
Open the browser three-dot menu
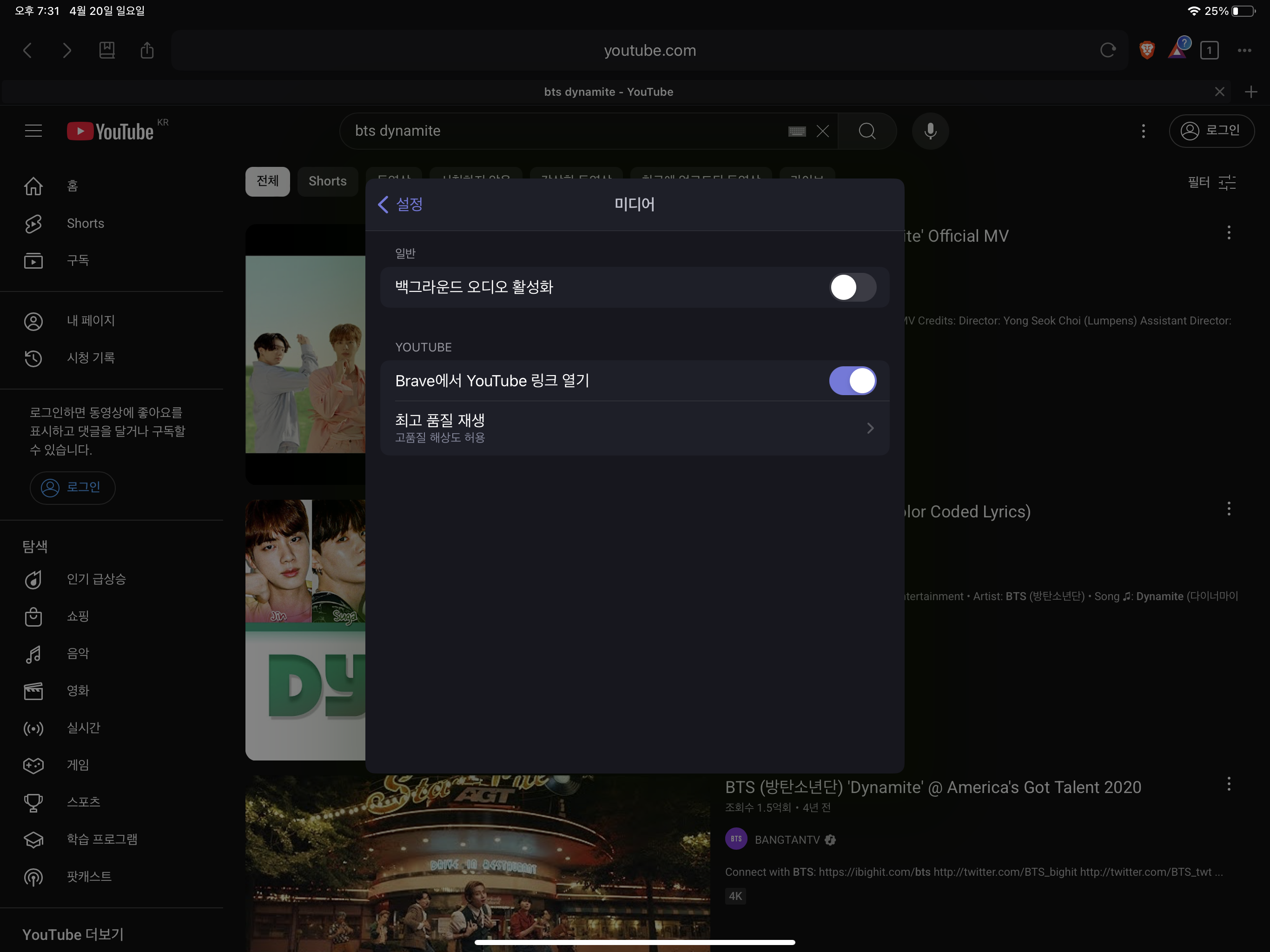pos(1244,51)
